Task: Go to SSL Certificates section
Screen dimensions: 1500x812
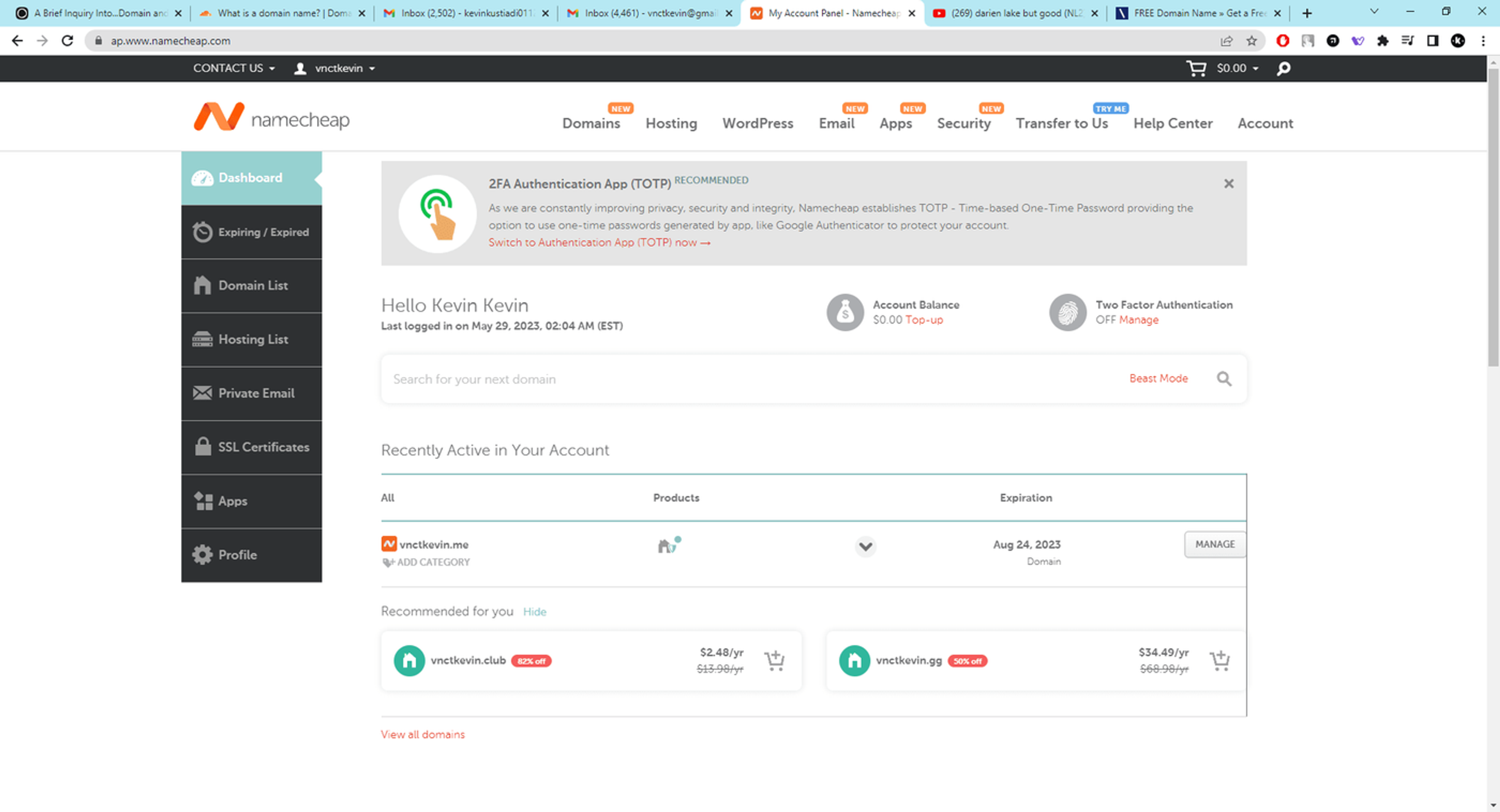Action: (x=252, y=447)
